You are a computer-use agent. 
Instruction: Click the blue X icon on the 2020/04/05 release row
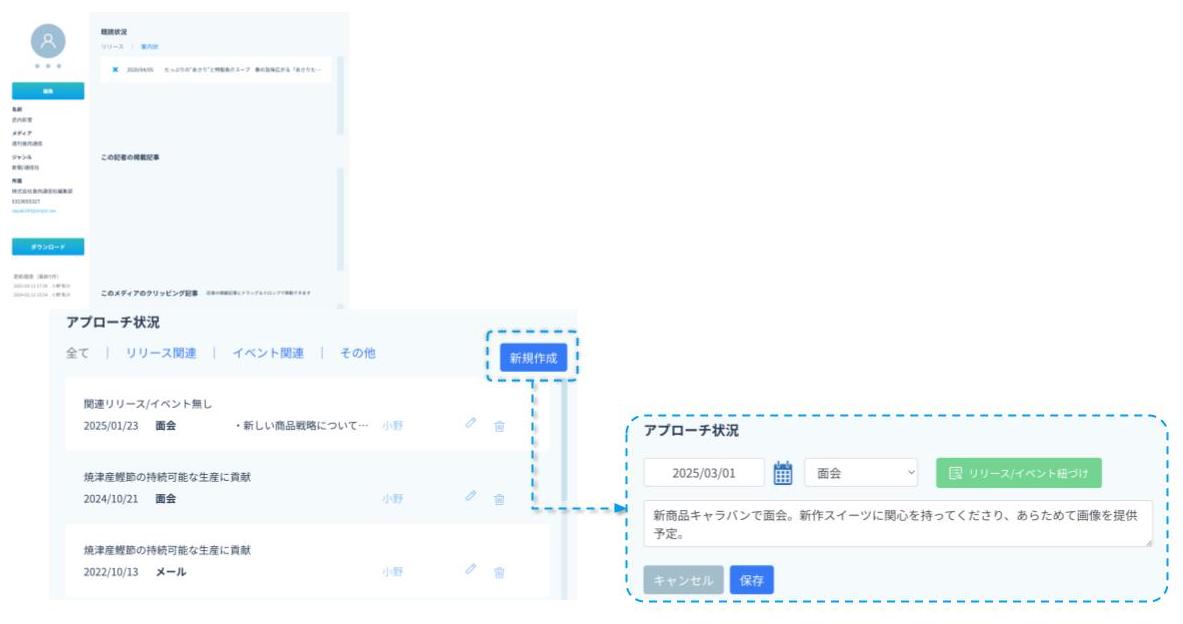click(x=115, y=69)
